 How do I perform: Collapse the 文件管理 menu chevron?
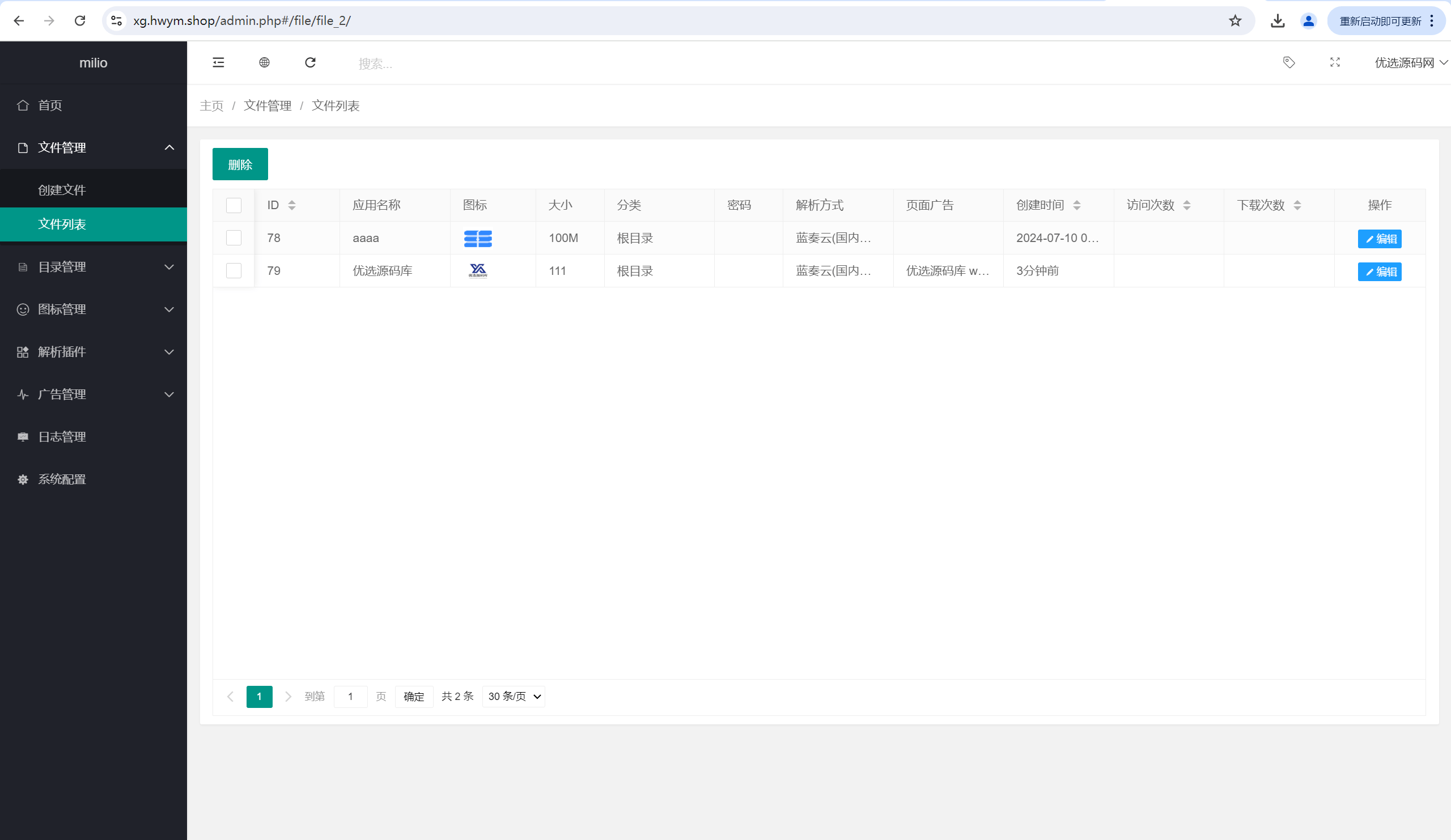click(x=169, y=147)
